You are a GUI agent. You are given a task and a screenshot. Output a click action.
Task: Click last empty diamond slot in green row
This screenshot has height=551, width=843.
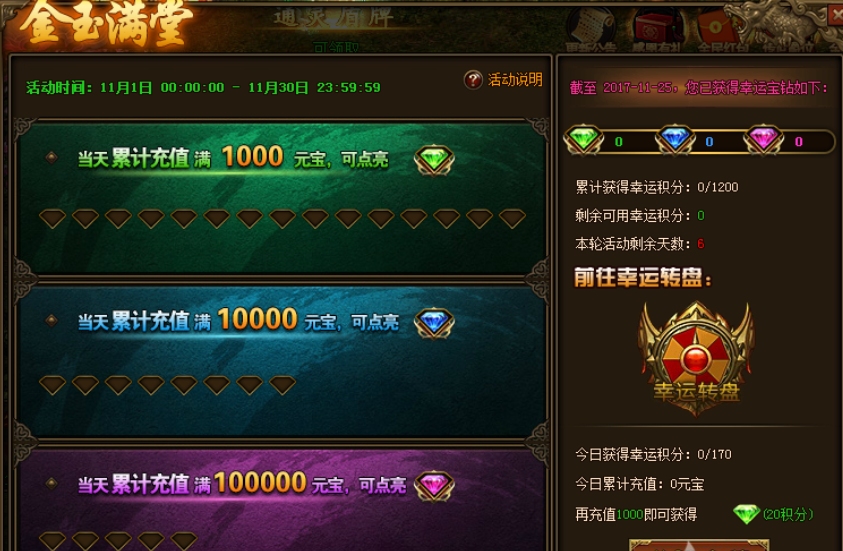click(x=512, y=219)
